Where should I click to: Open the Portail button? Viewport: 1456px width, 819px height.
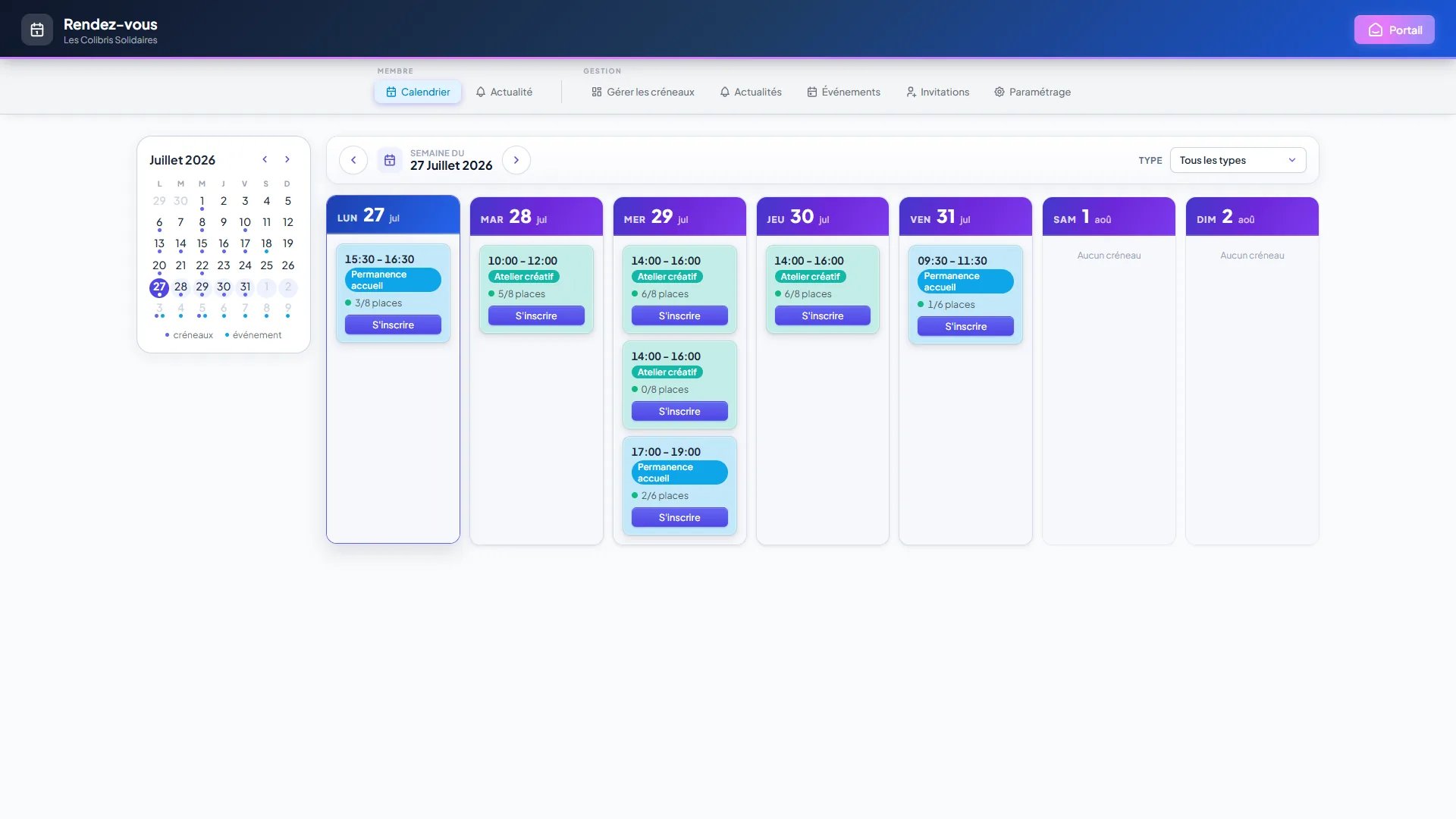(1394, 30)
